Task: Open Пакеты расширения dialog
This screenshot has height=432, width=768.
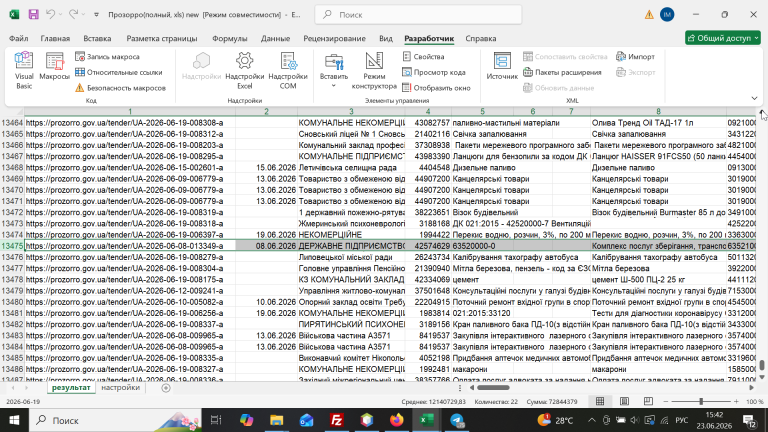Action: pos(562,72)
